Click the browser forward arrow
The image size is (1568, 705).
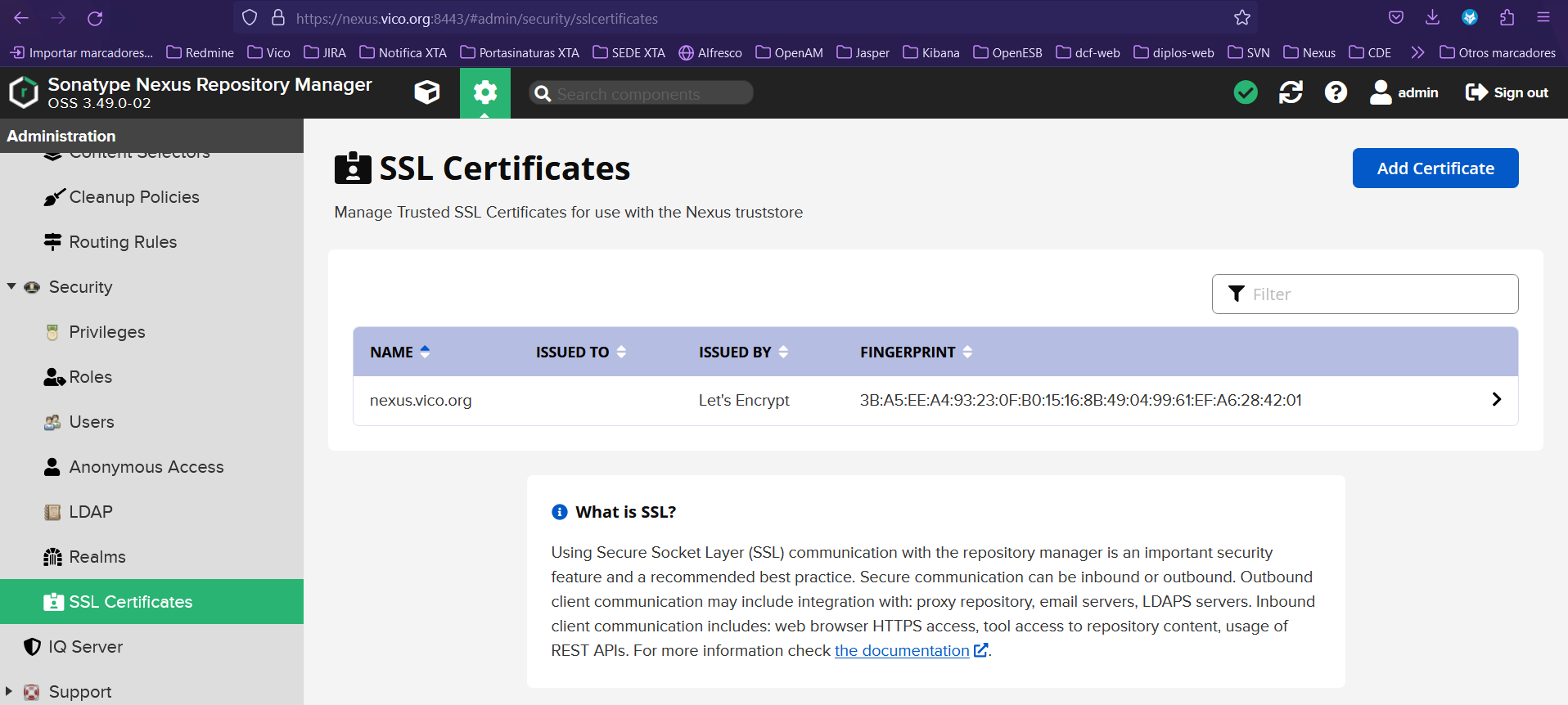click(58, 18)
